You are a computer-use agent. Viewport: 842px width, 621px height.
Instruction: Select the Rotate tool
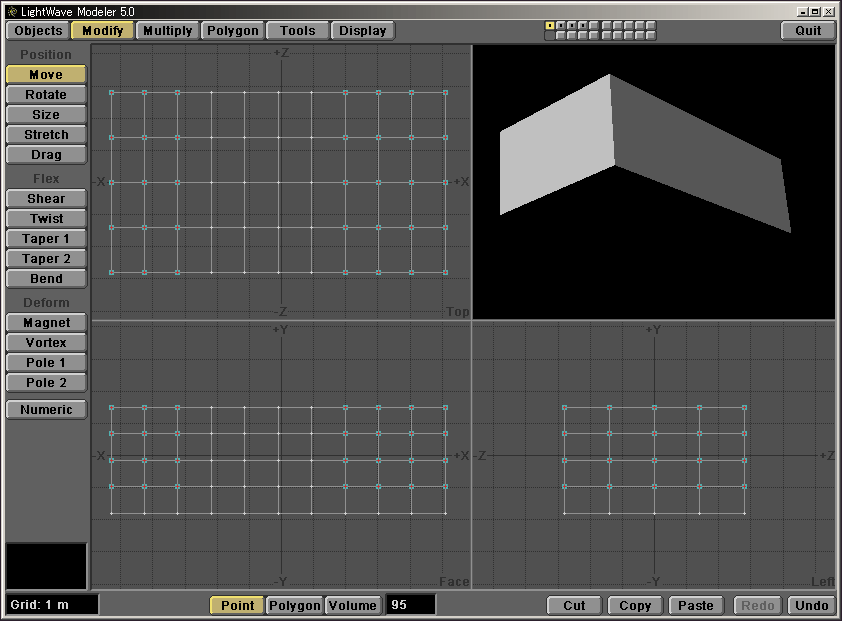point(46,95)
